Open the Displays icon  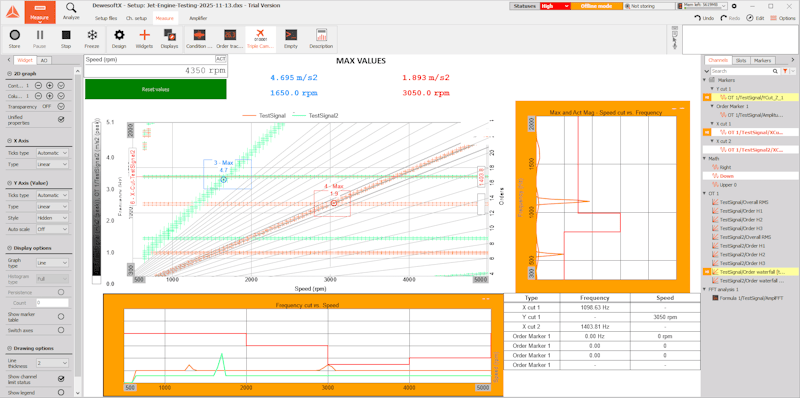[169, 35]
